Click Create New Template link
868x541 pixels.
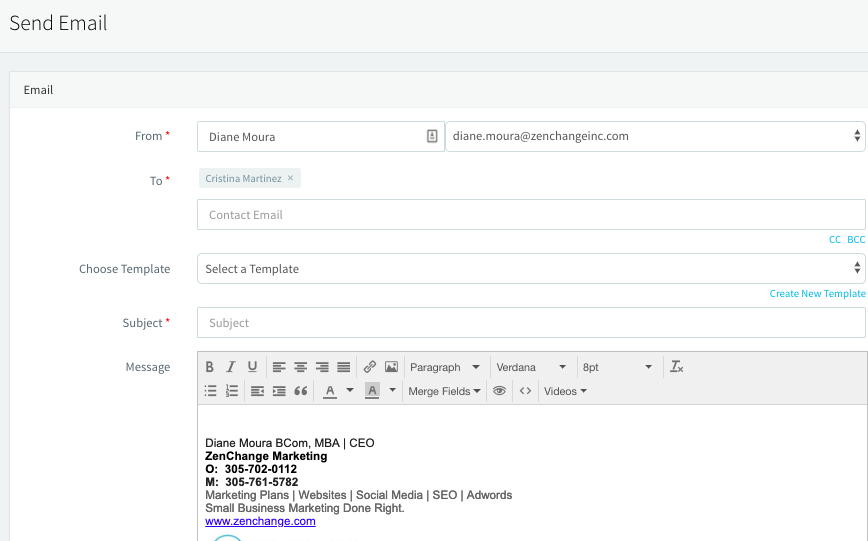818,293
